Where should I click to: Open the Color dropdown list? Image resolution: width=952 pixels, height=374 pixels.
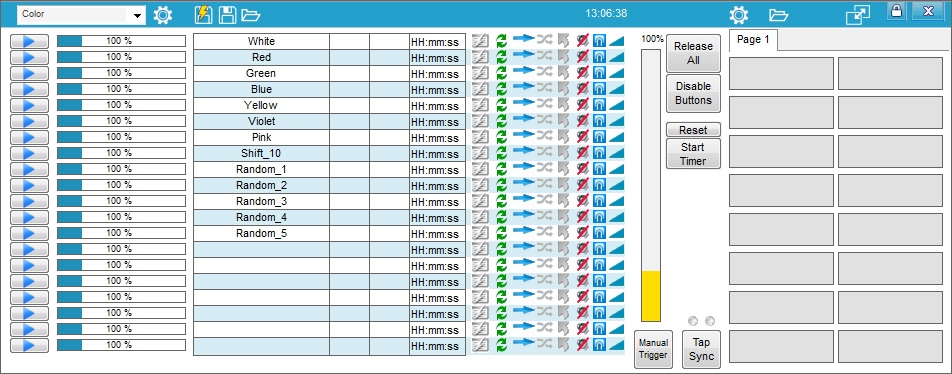tap(138, 15)
